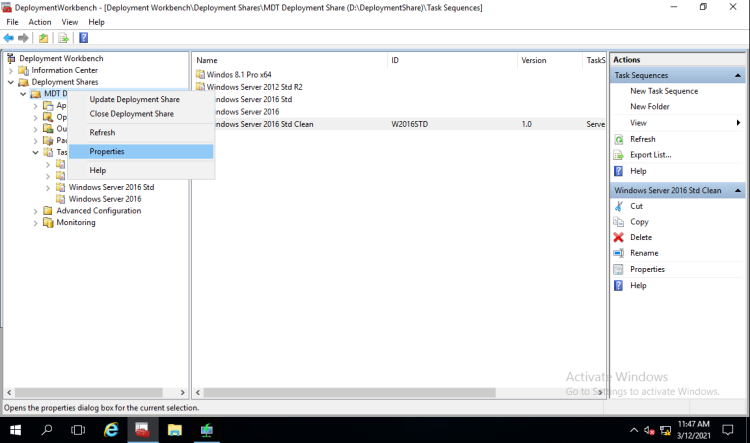This screenshot has width=750, height=443.
Task: Expand the Information Center tree node
Action: click(11, 71)
